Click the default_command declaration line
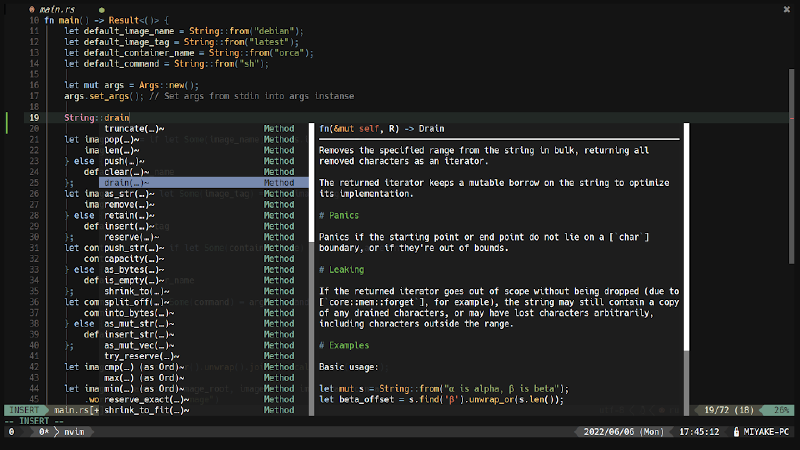The width and height of the screenshot is (800, 450). tap(166, 64)
